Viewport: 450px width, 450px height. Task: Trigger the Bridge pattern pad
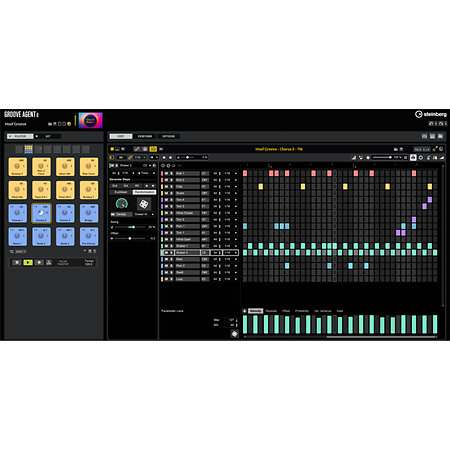point(89,213)
